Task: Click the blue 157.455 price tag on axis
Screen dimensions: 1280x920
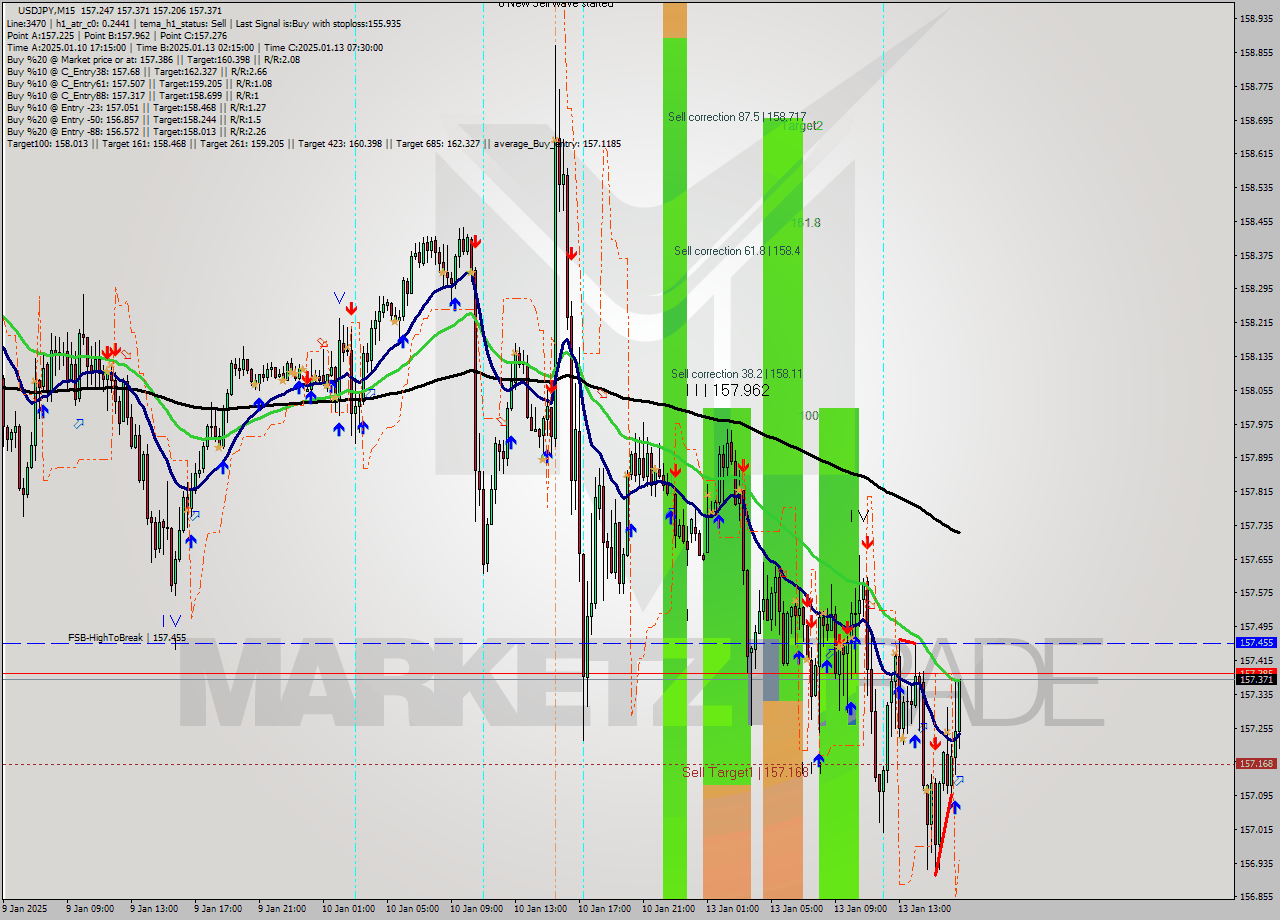Action: [x=1256, y=643]
